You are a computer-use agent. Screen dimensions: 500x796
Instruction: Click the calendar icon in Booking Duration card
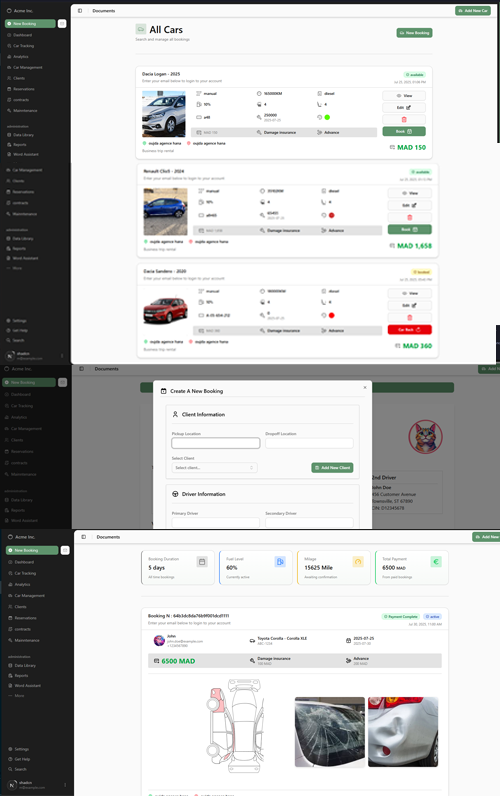(202, 561)
